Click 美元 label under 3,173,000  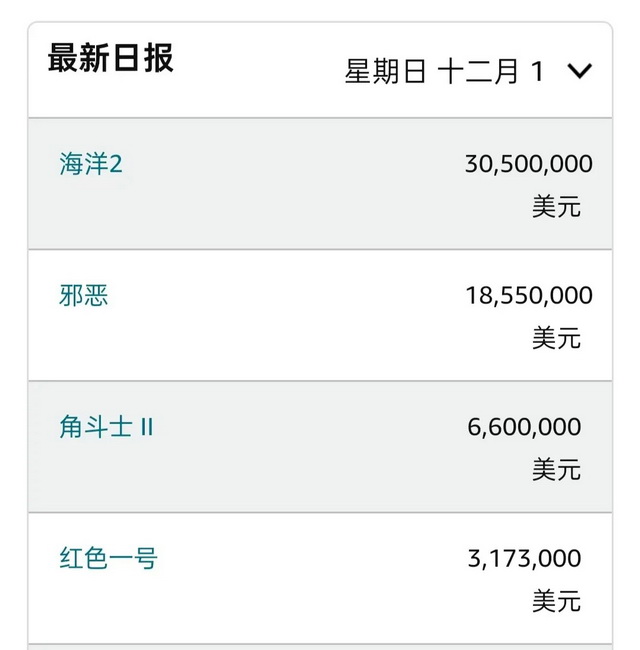tap(556, 601)
